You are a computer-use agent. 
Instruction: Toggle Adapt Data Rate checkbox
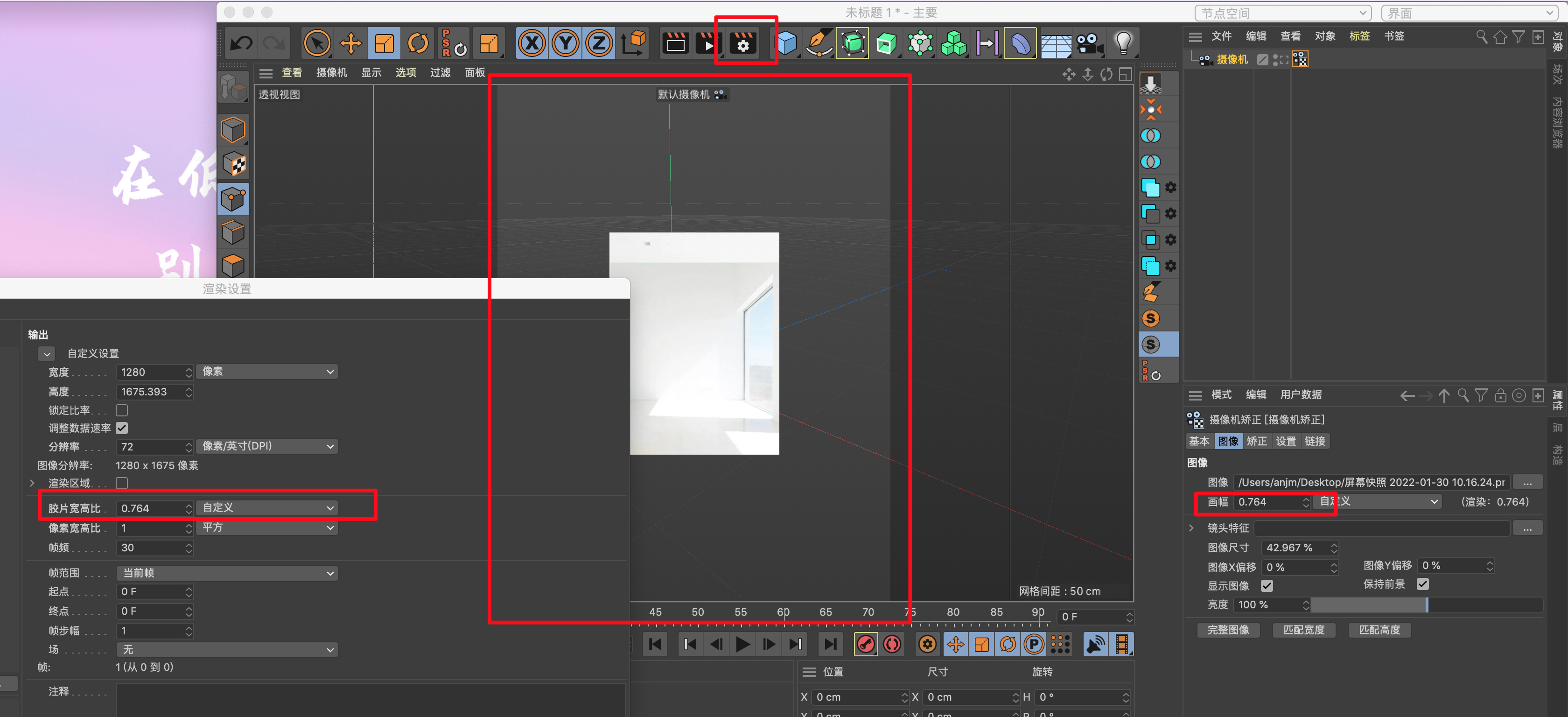pyautogui.click(x=122, y=428)
